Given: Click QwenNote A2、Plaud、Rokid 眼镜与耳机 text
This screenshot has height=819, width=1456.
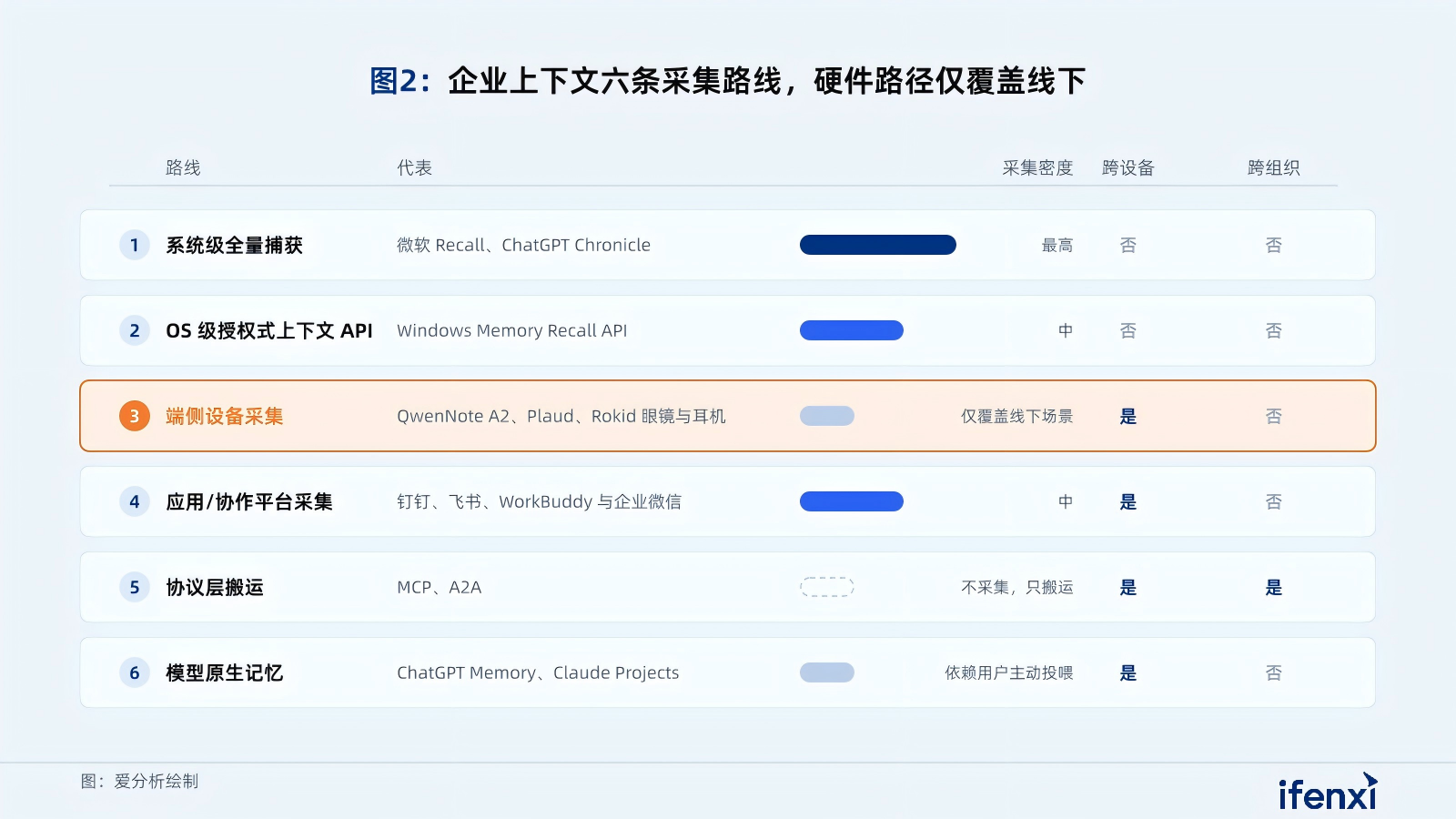Looking at the screenshot, I should coord(561,416).
